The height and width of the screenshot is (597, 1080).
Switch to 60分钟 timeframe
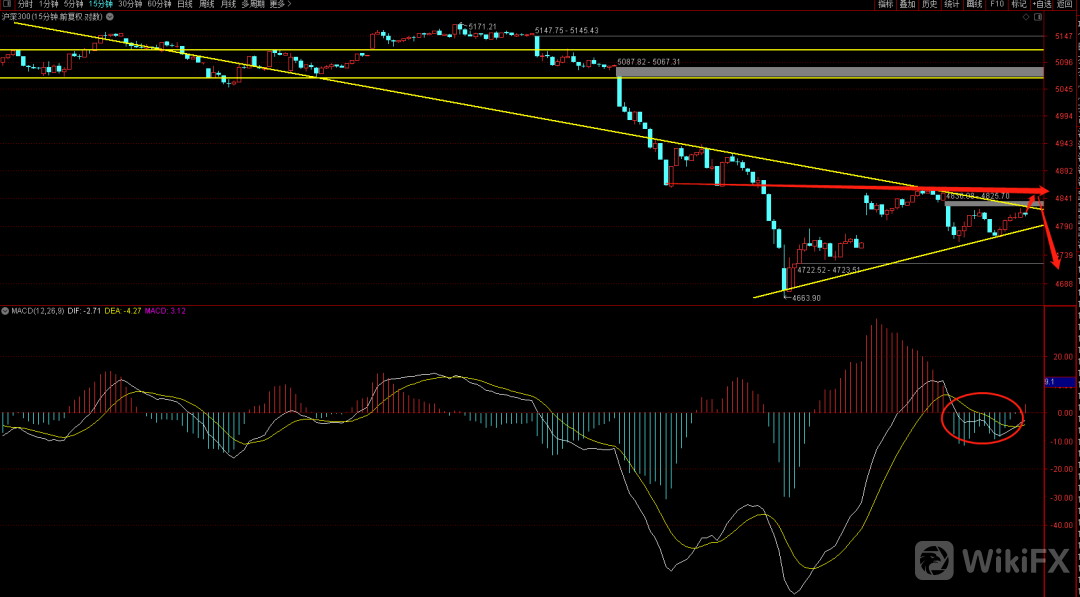point(159,5)
